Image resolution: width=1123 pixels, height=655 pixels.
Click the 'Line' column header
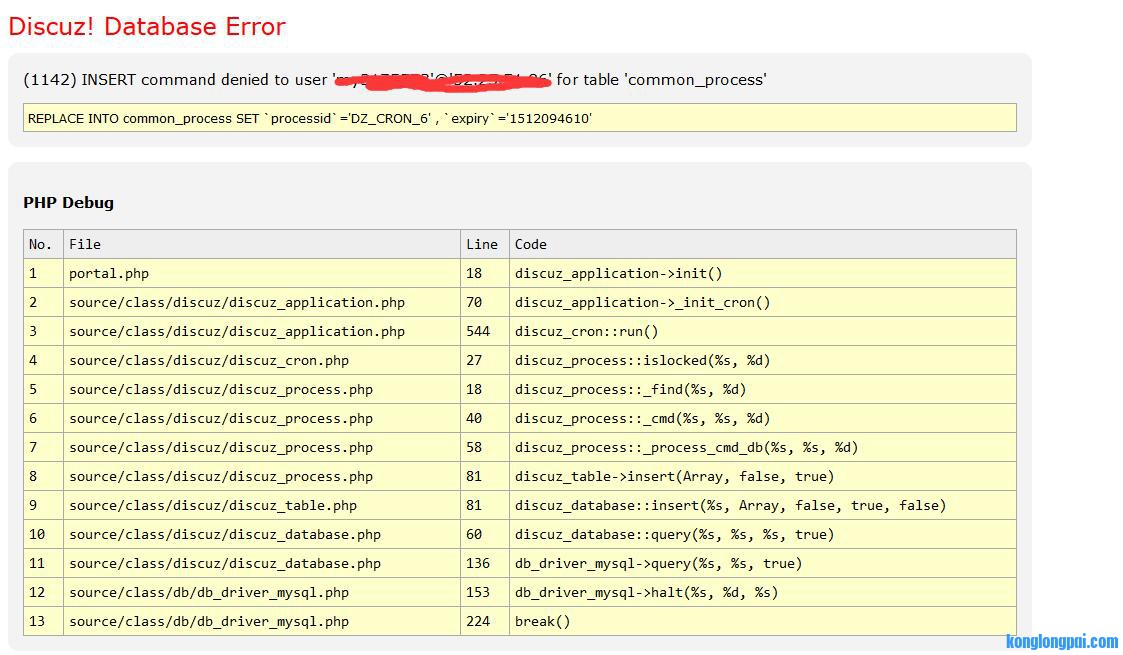pos(485,244)
